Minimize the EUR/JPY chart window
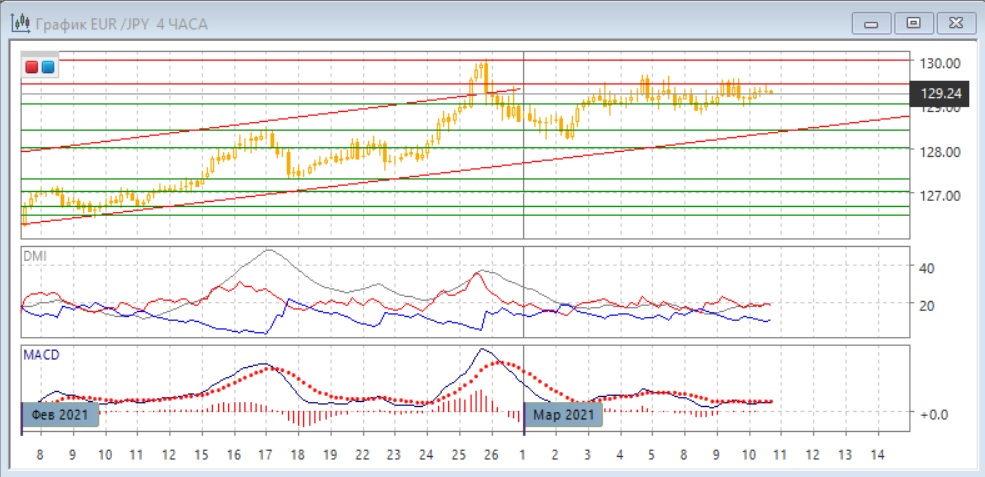This screenshot has height=477, width=985. (871, 24)
